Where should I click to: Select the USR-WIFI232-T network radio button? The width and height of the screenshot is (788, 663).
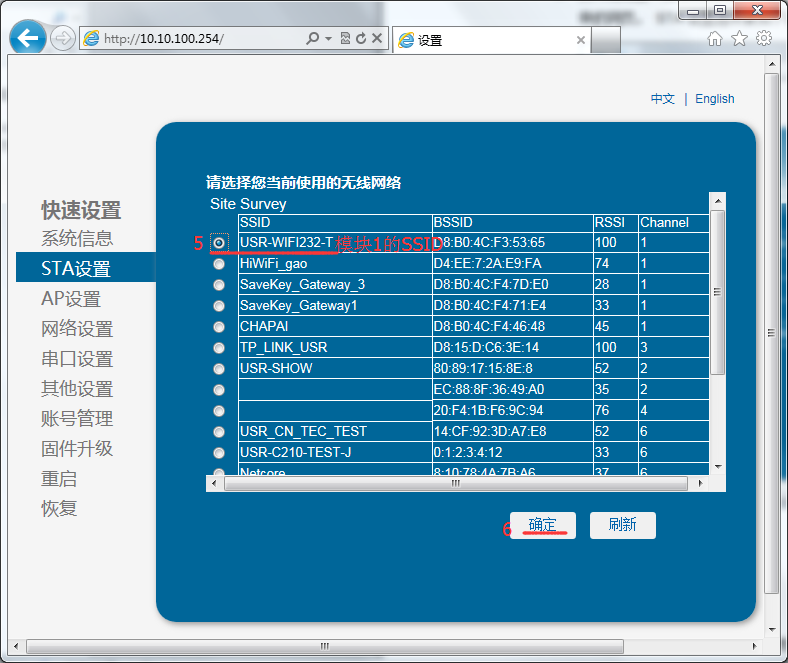[x=219, y=242]
